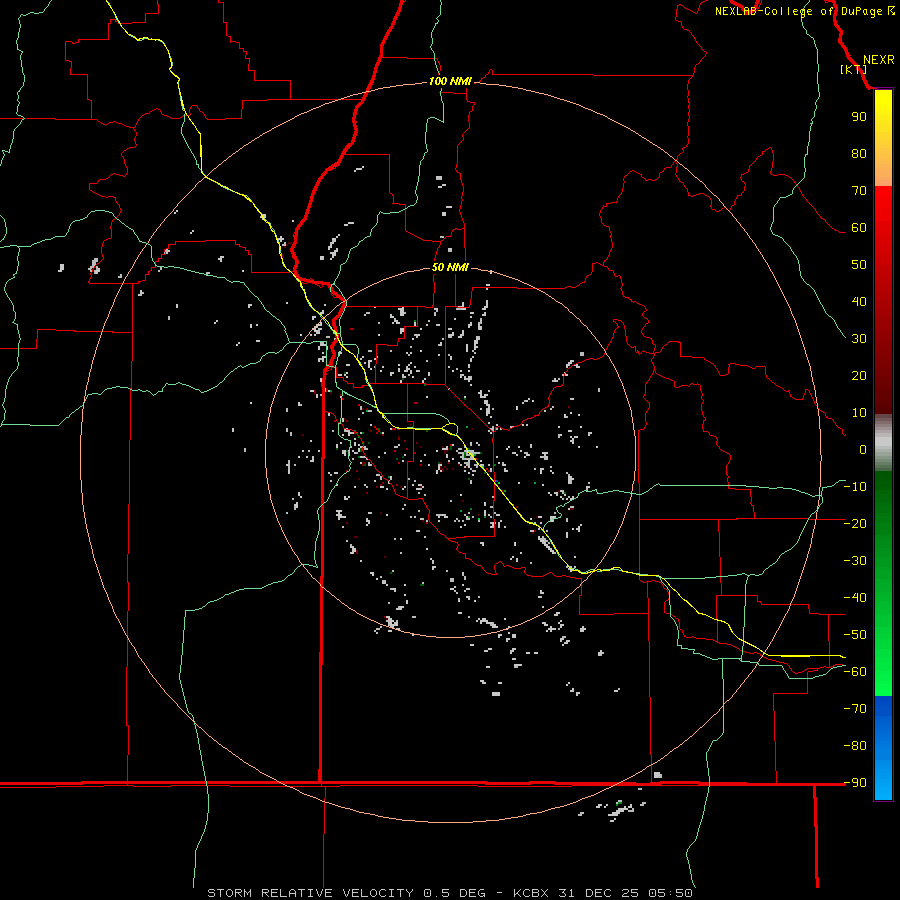Select the 0 knot colorbar label
This screenshot has height=900, width=900.
863,449
